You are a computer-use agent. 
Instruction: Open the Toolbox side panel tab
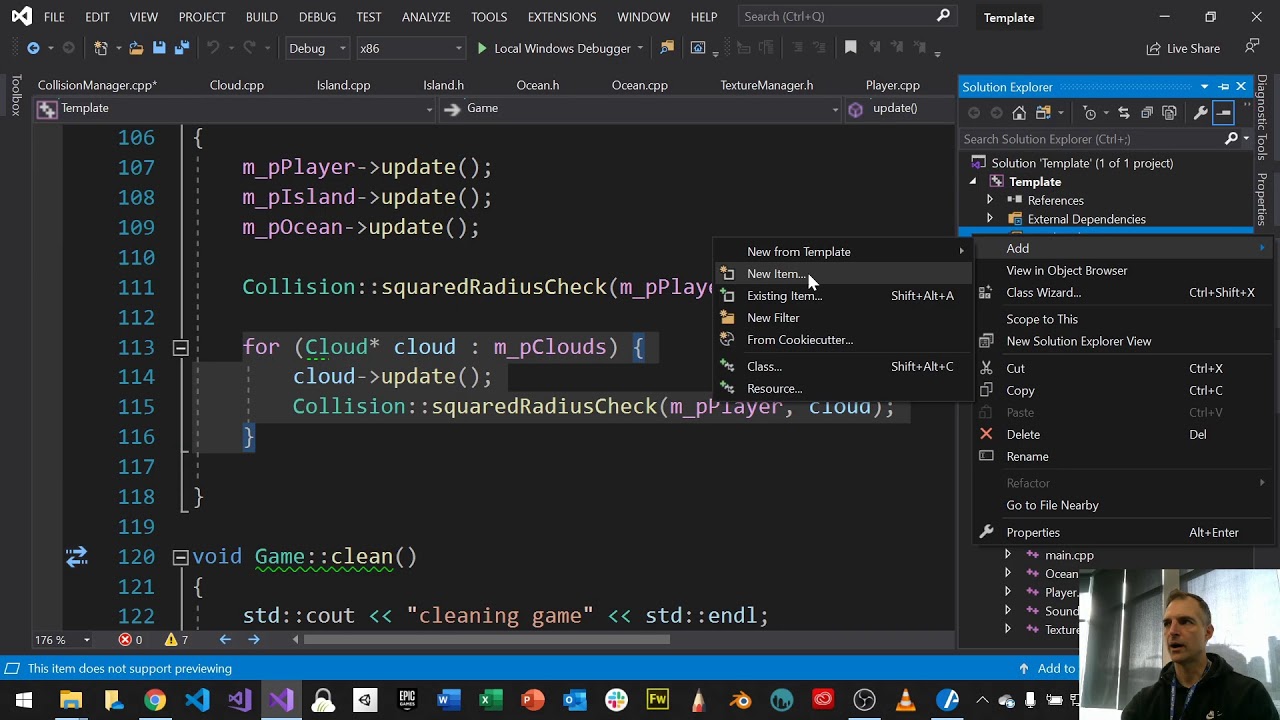tap(15, 96)
